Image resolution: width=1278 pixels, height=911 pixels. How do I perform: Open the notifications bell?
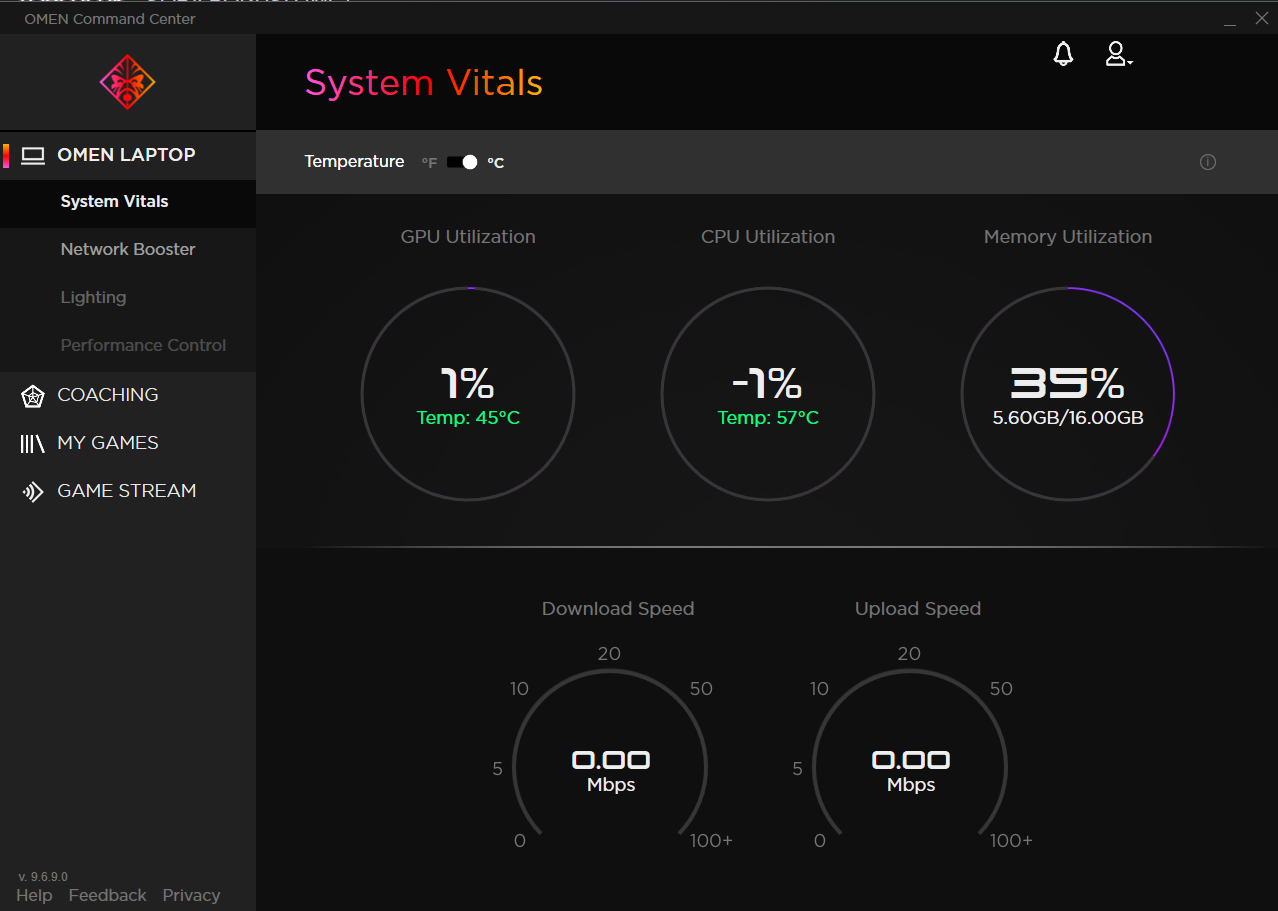tap(1063, 54)
